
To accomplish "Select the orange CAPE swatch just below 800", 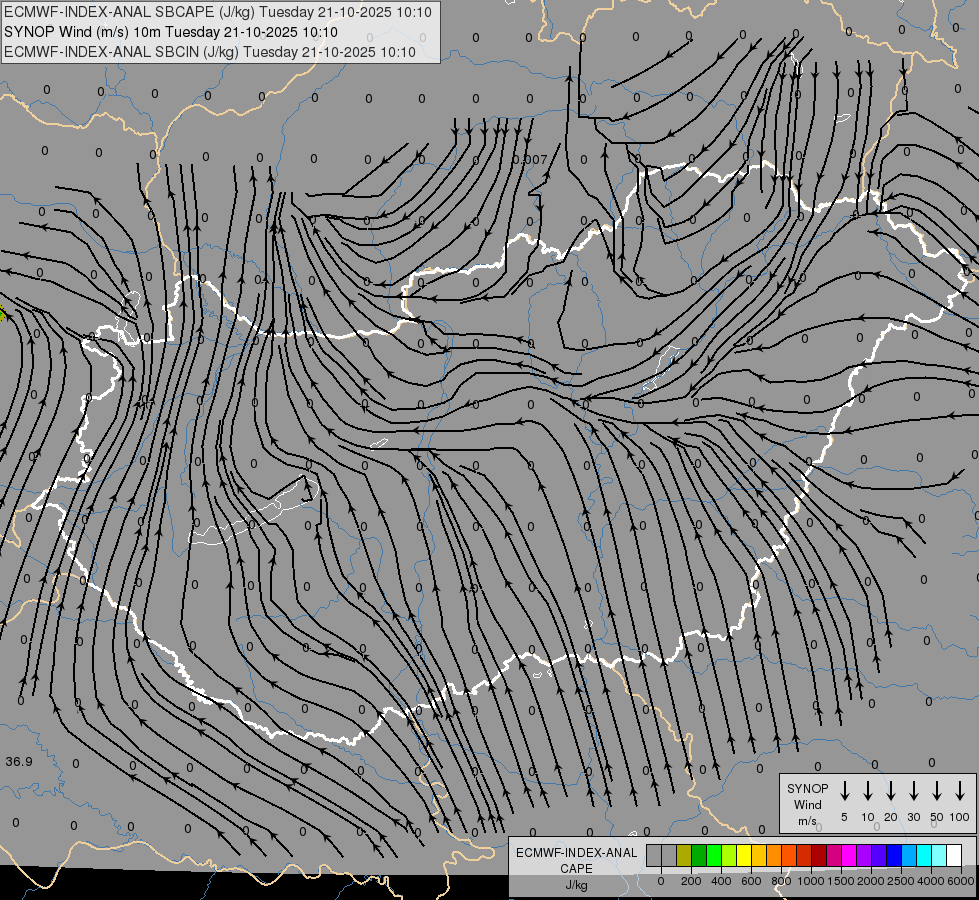I will pos(774,855).
